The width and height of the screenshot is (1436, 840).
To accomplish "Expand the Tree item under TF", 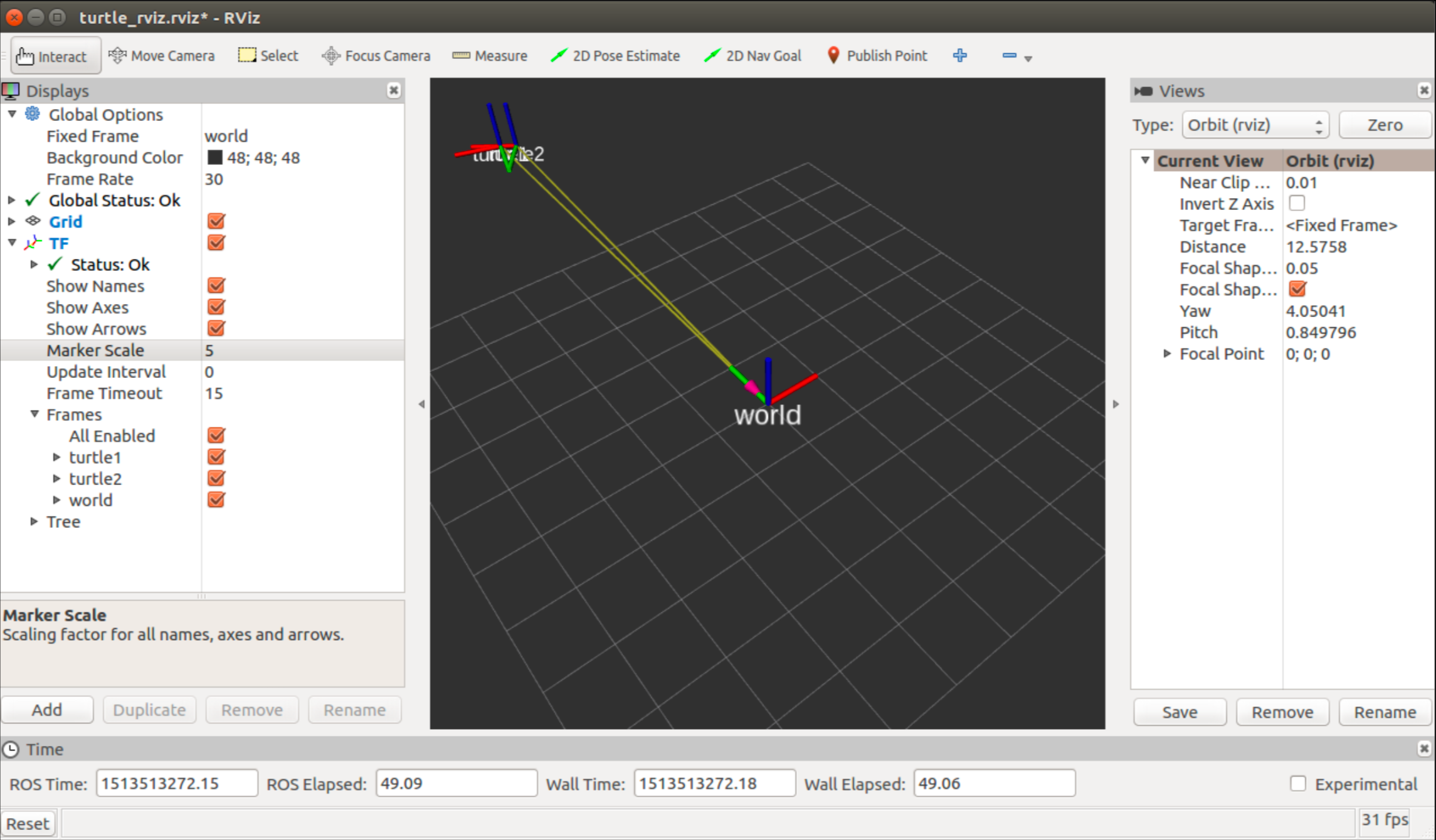I will 34,521.
